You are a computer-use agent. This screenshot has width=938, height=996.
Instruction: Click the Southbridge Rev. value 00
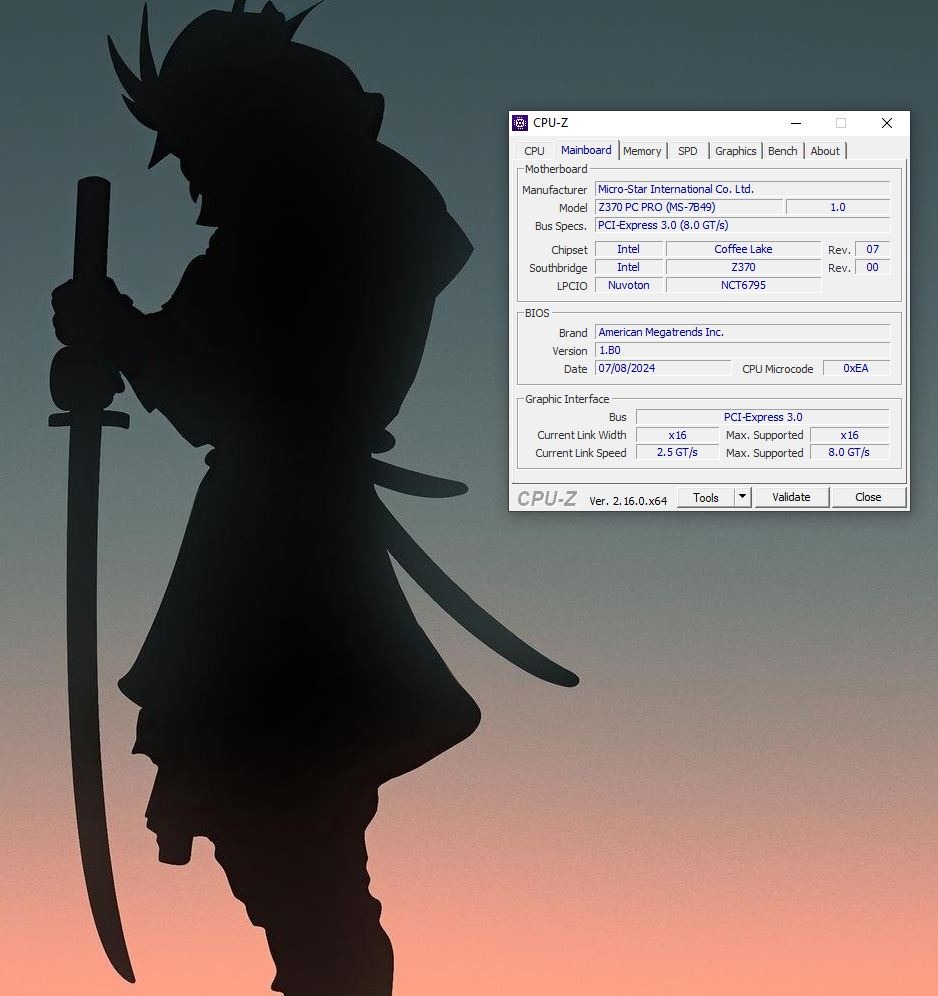[873, 267]
